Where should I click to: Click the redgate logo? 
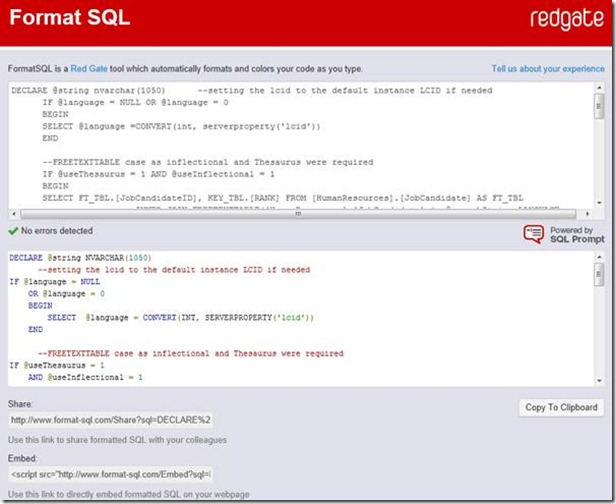(x=567, y=19)
